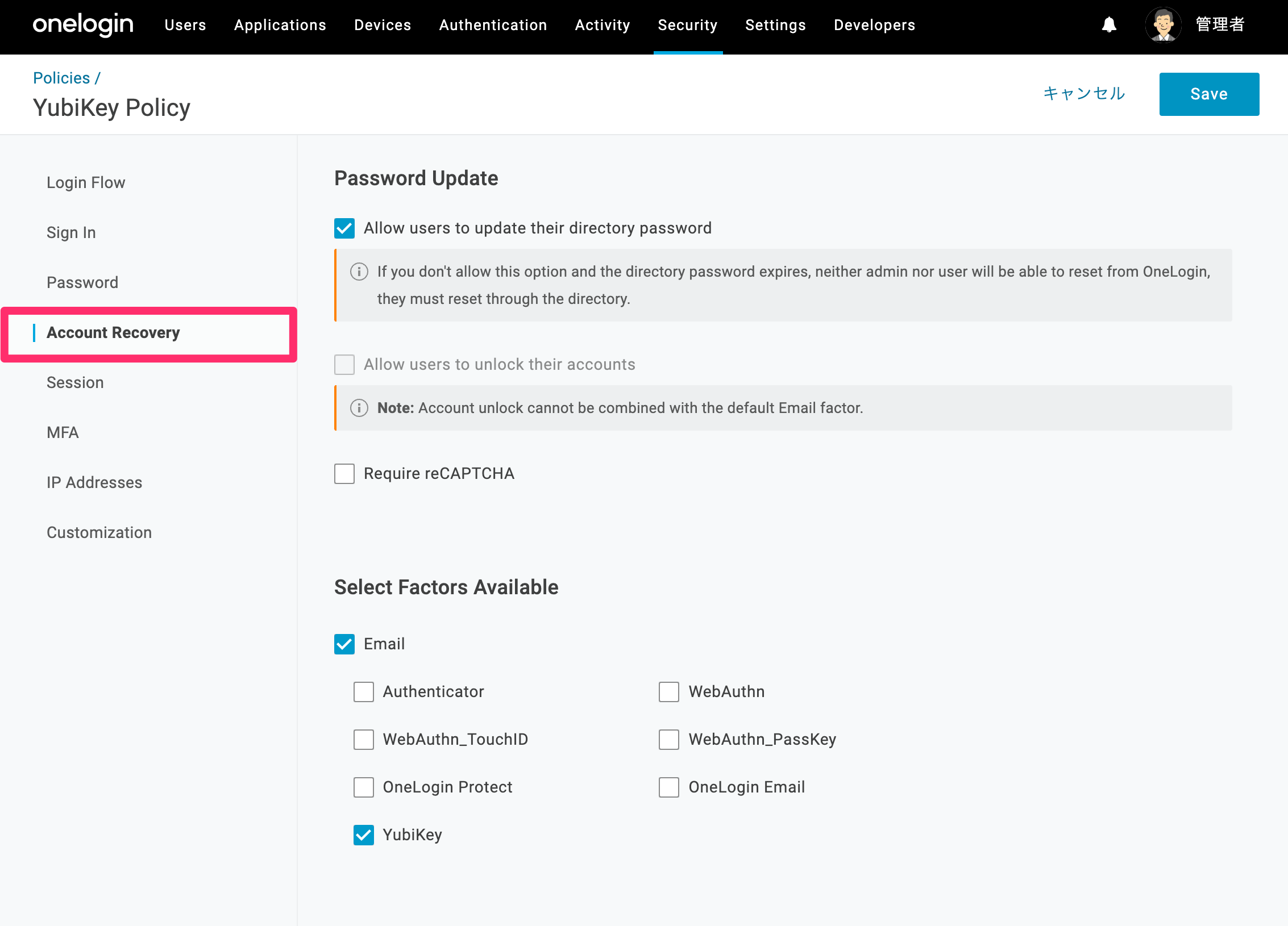The height and width of the screenshot is (926, 1288).
Task: Switch to the MFA section
Action: coord(63,432)
